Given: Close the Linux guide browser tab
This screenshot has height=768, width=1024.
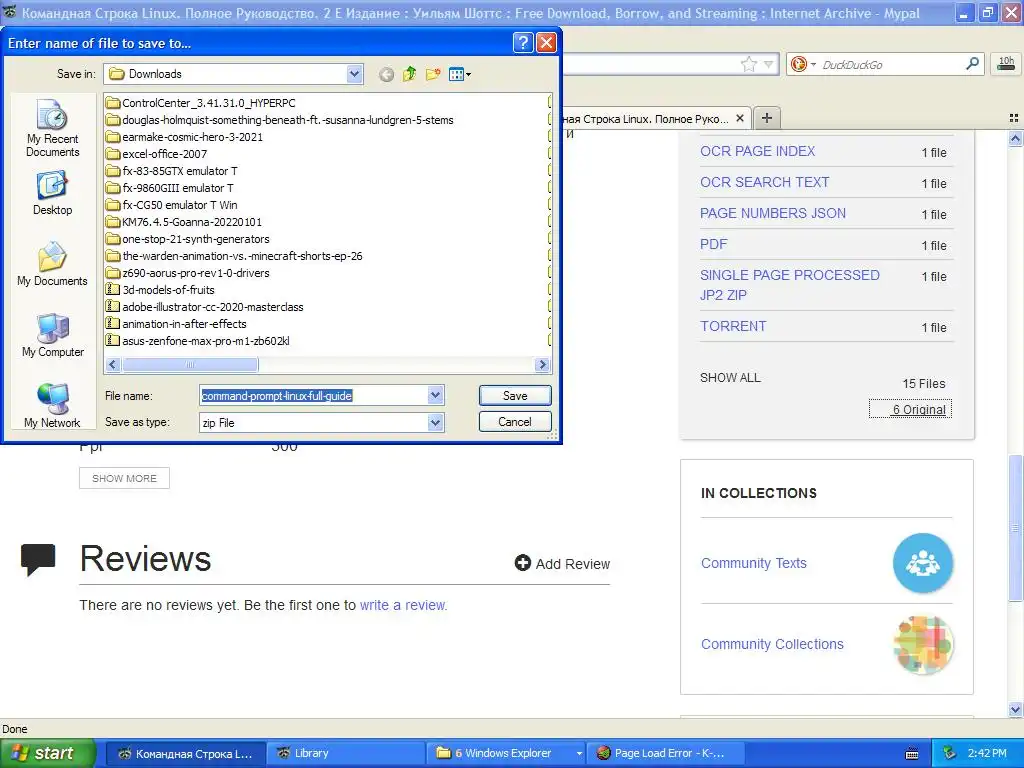Looking at the screenshot, I should click(x=740, y=118).
